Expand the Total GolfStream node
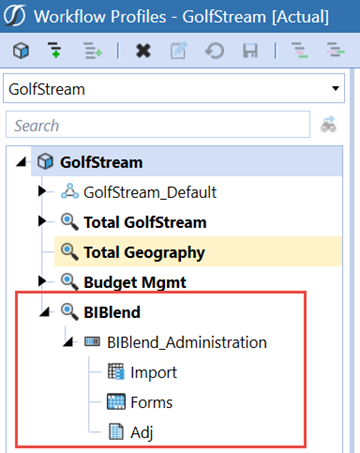Image resolution: width=360 pixels, height=453 pixels. [42, 221]
